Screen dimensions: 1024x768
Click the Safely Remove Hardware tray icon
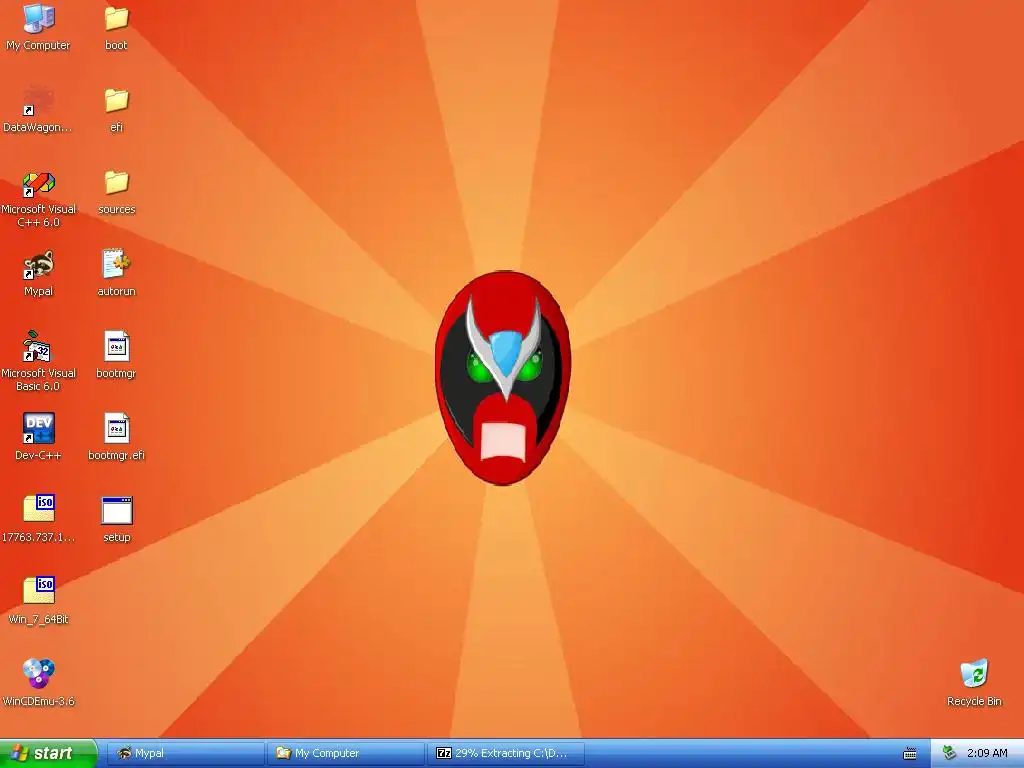click(x=950, y=754)
